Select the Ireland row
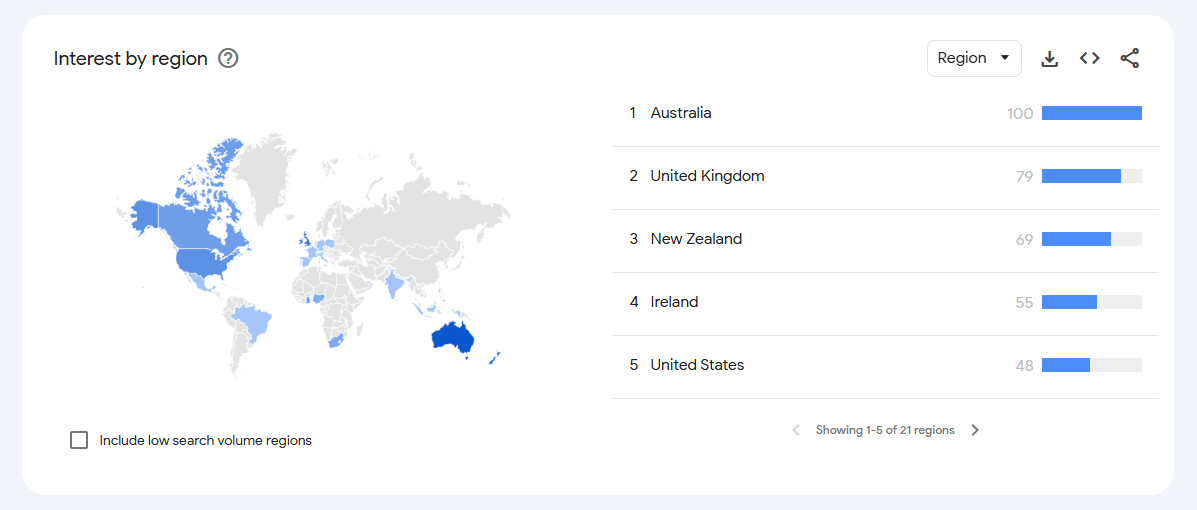This screenshot has width=1197, height=510. click(x=674, y=302)
